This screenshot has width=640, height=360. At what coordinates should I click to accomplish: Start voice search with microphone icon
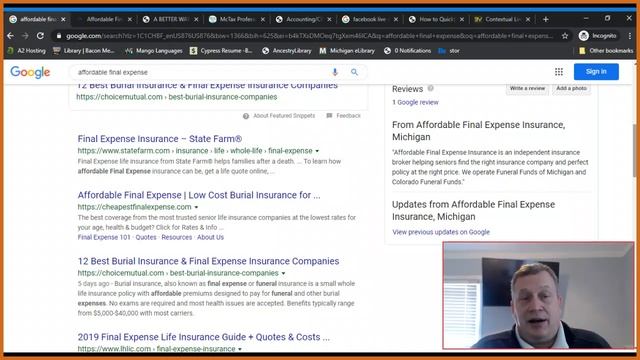[x=335, y=72]
